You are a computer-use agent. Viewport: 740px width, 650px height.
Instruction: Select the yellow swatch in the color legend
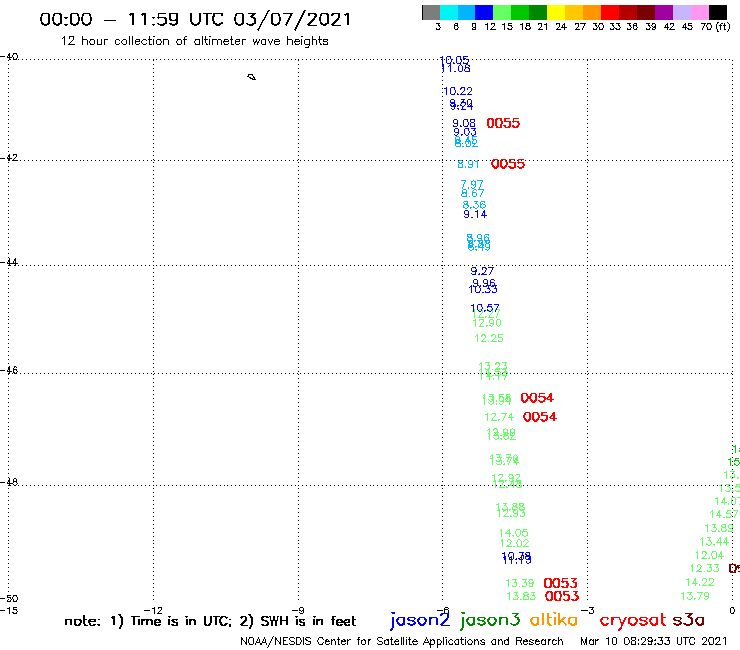pyautogui.click(x=556, y=12)
